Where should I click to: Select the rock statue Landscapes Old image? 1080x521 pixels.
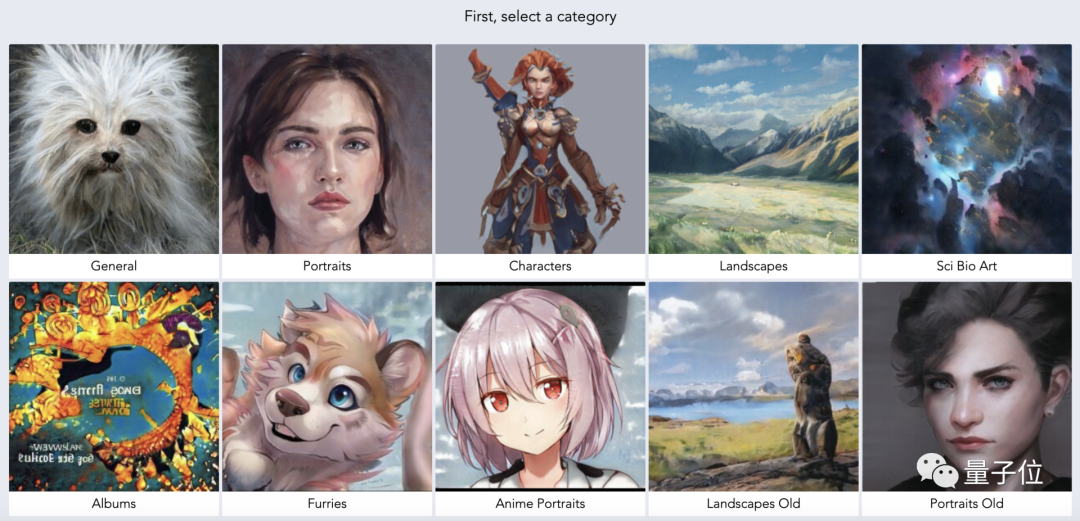click(x=754, y=387)
